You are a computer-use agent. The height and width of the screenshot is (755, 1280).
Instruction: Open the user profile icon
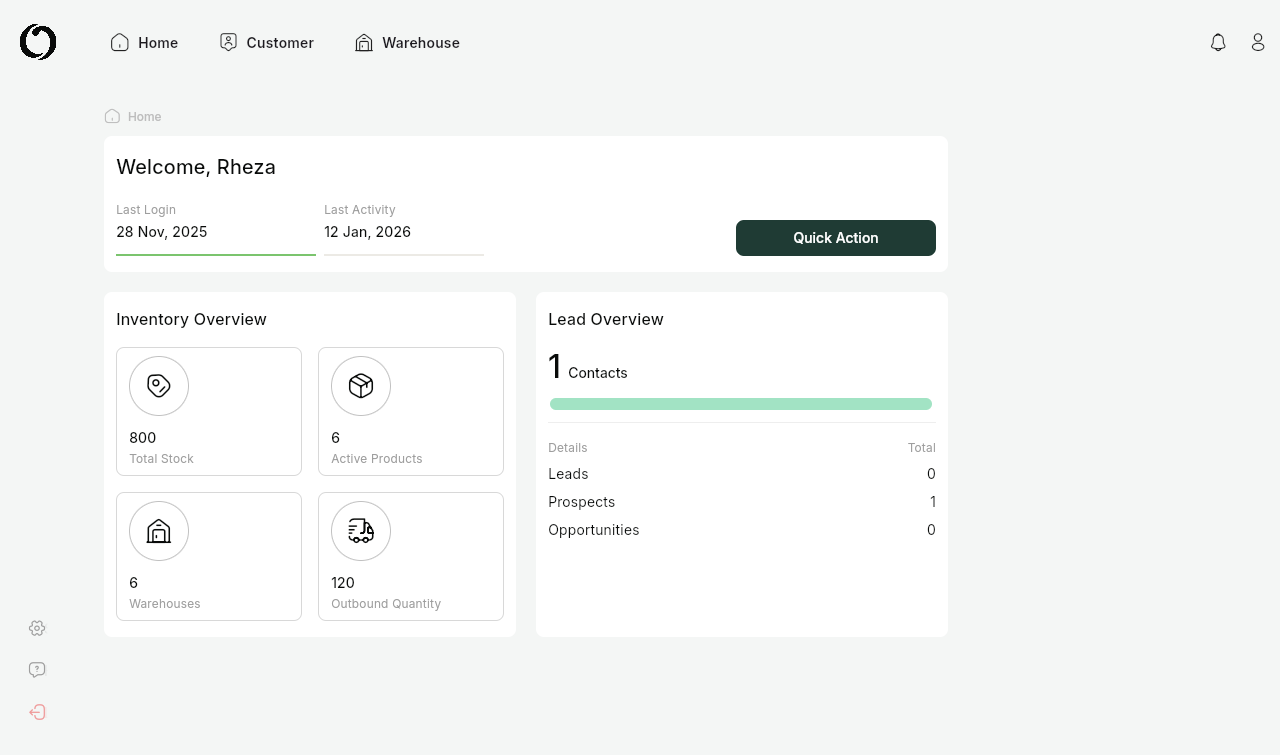point(1258,42)
